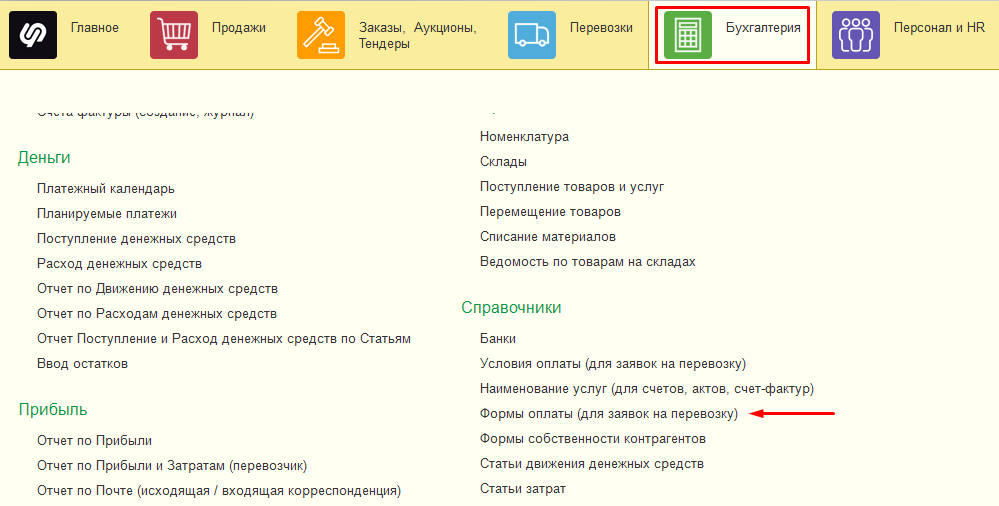999x506 pixels.
Task: Click the black logo icon for Главное
Action: point(33,35)
